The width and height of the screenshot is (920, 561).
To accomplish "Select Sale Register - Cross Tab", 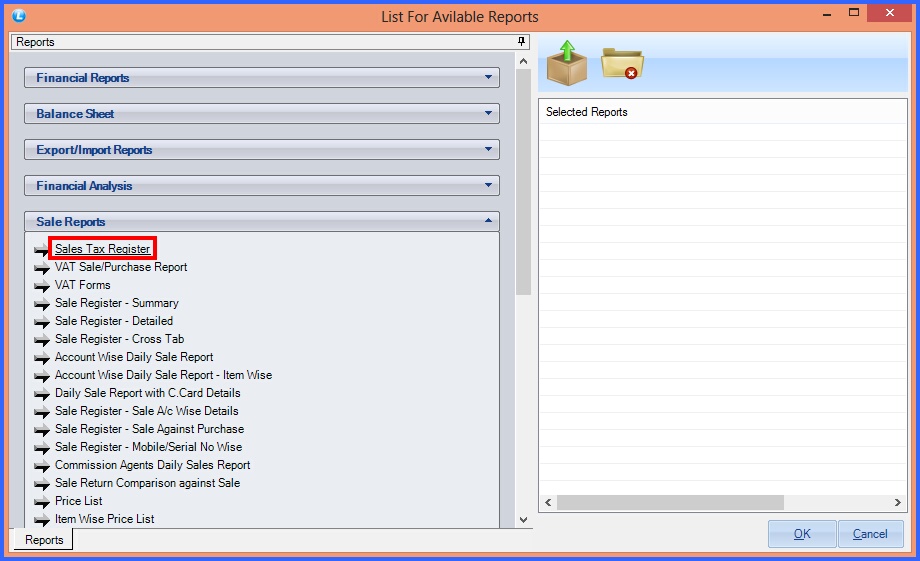I will coord(120,339).
